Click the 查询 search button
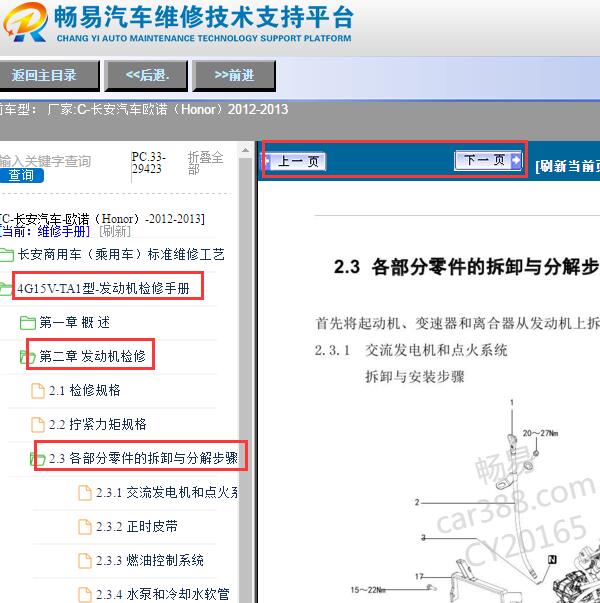Image resolution: width=600 pixels, height=603 pixels. 22,175
